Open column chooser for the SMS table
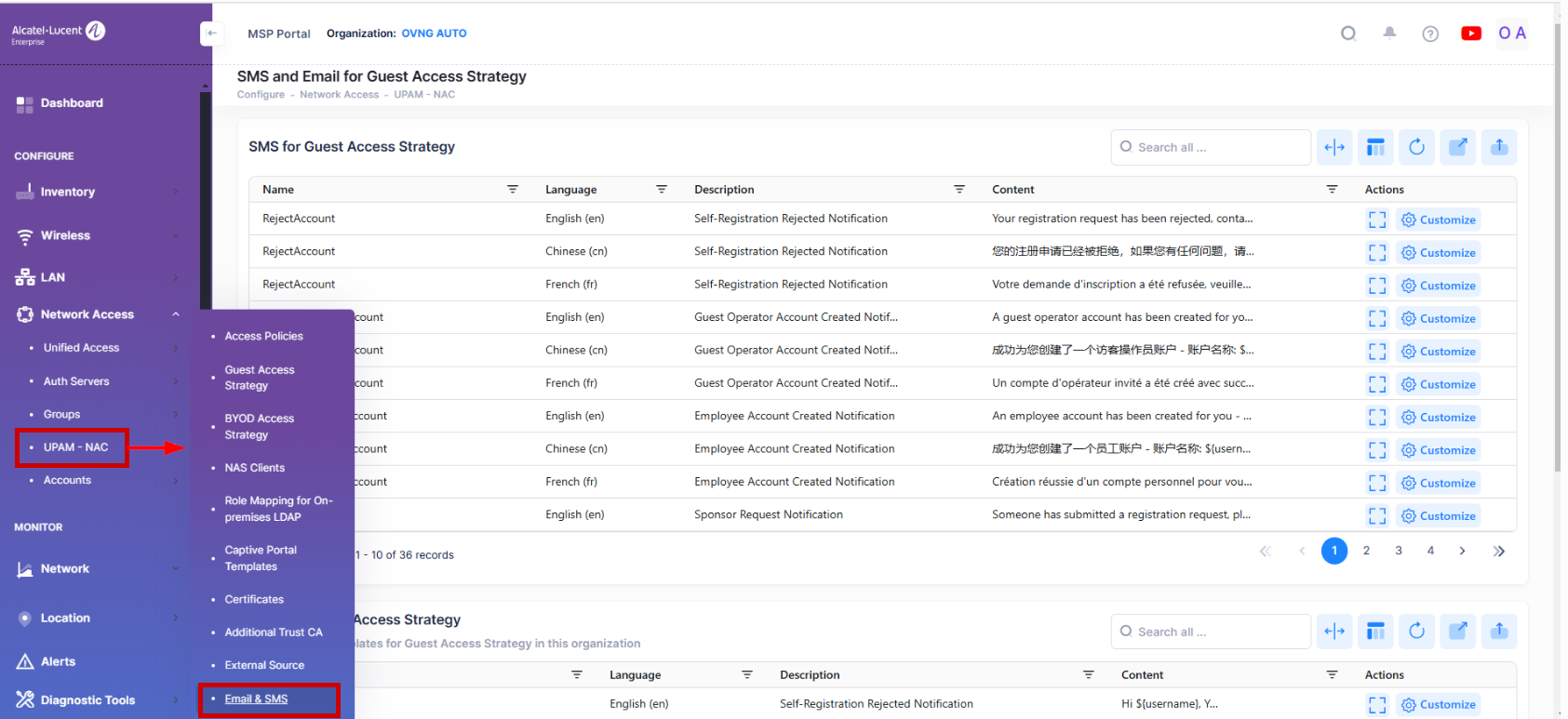Viewport: 1568px width, 719px height. [1375, 147]
